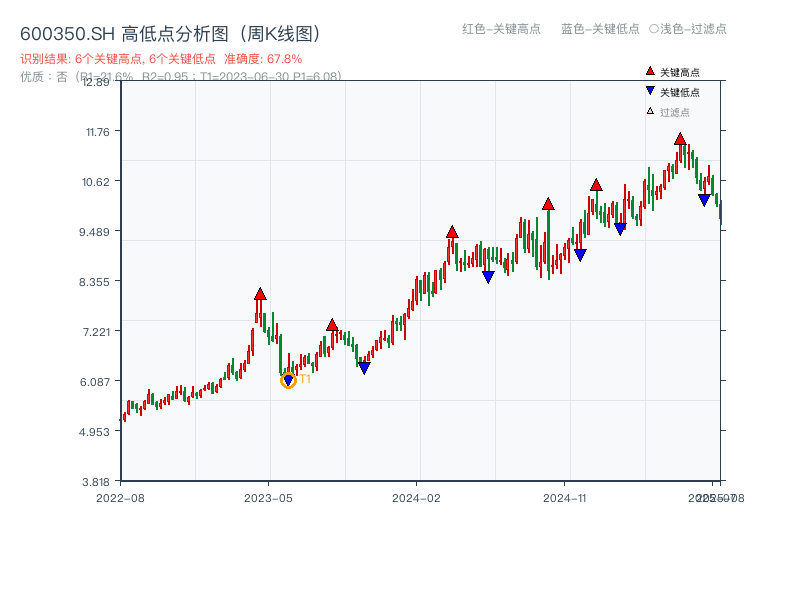Viewport: 800px width, 600px height.
Task: Click the blue key-low marker circled as T1
Action: coord(288,380)
